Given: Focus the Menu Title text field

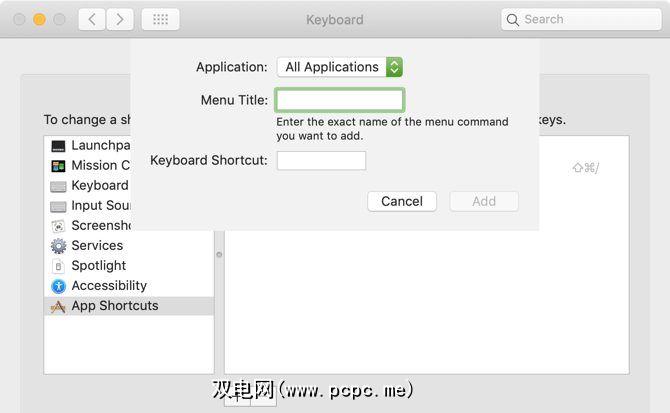Looking at the screenshot, I should pos(339,100).
